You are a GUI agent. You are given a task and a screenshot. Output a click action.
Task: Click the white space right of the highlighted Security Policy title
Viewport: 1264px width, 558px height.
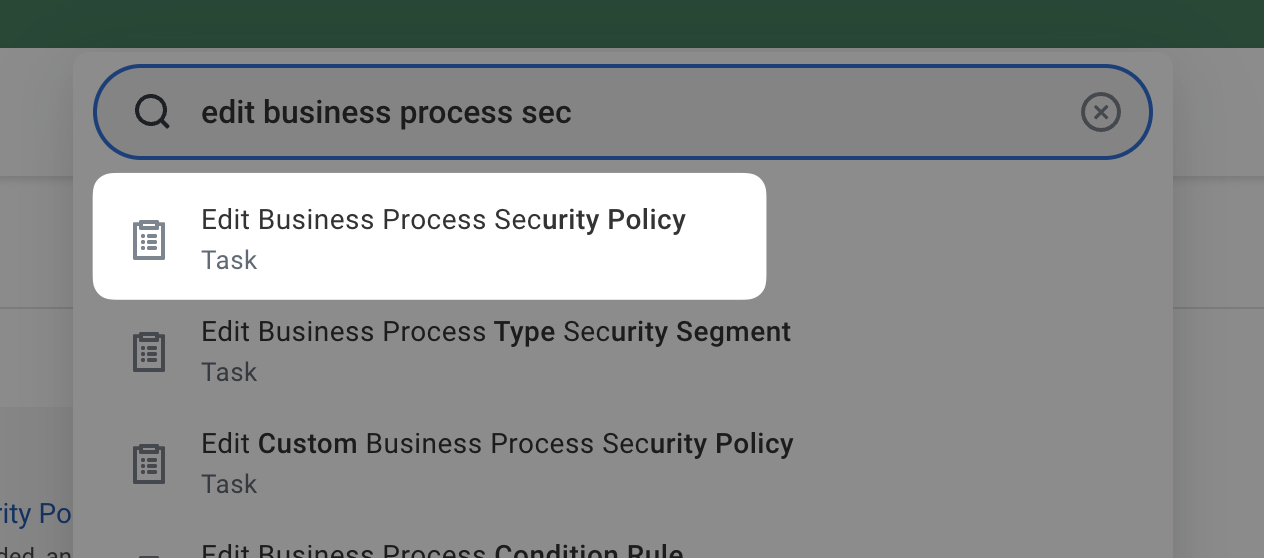pyautogui.click(x=726, y=236)
